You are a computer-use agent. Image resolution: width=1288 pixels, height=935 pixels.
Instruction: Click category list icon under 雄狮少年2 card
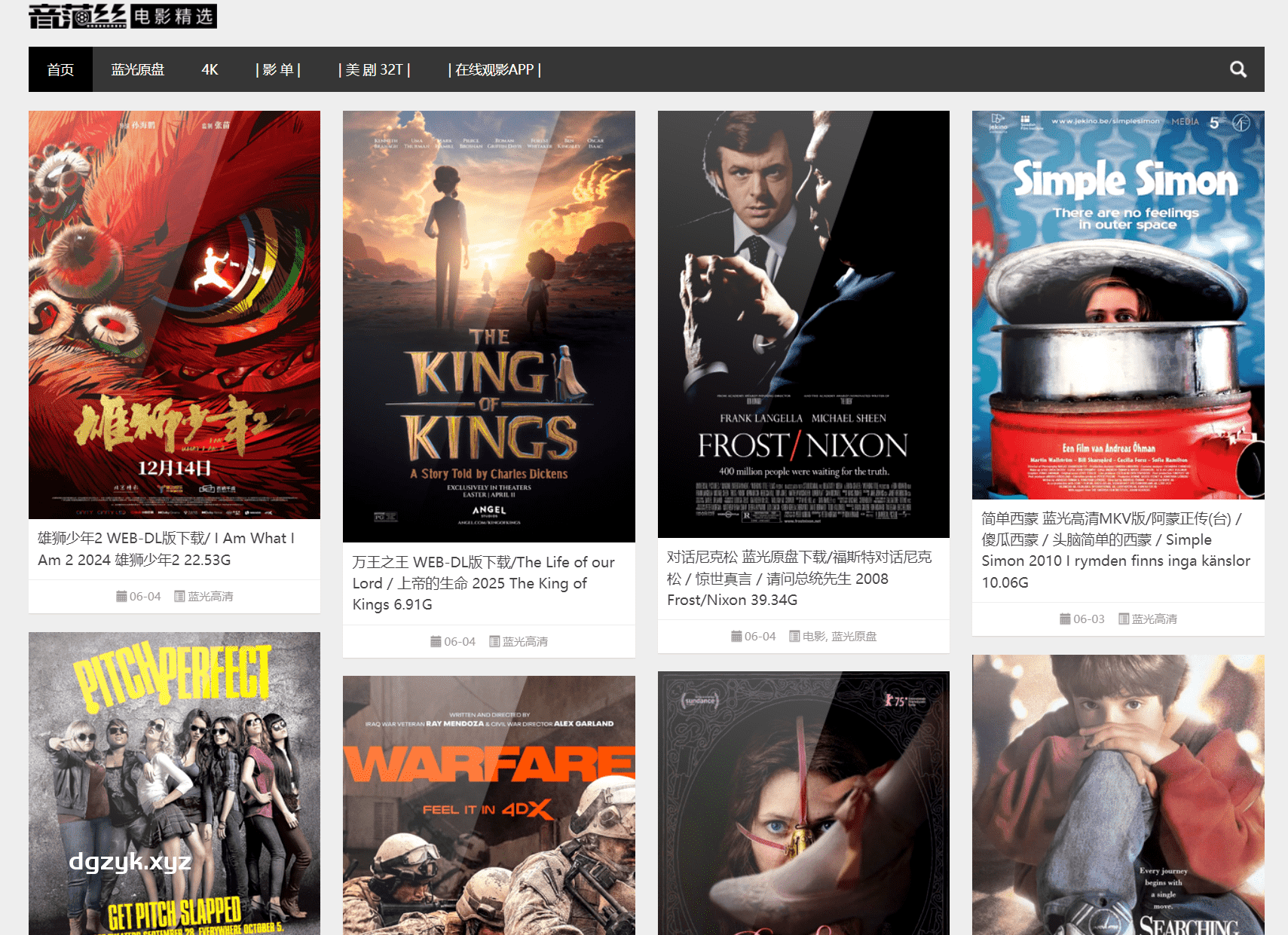(x=179, y=596)
